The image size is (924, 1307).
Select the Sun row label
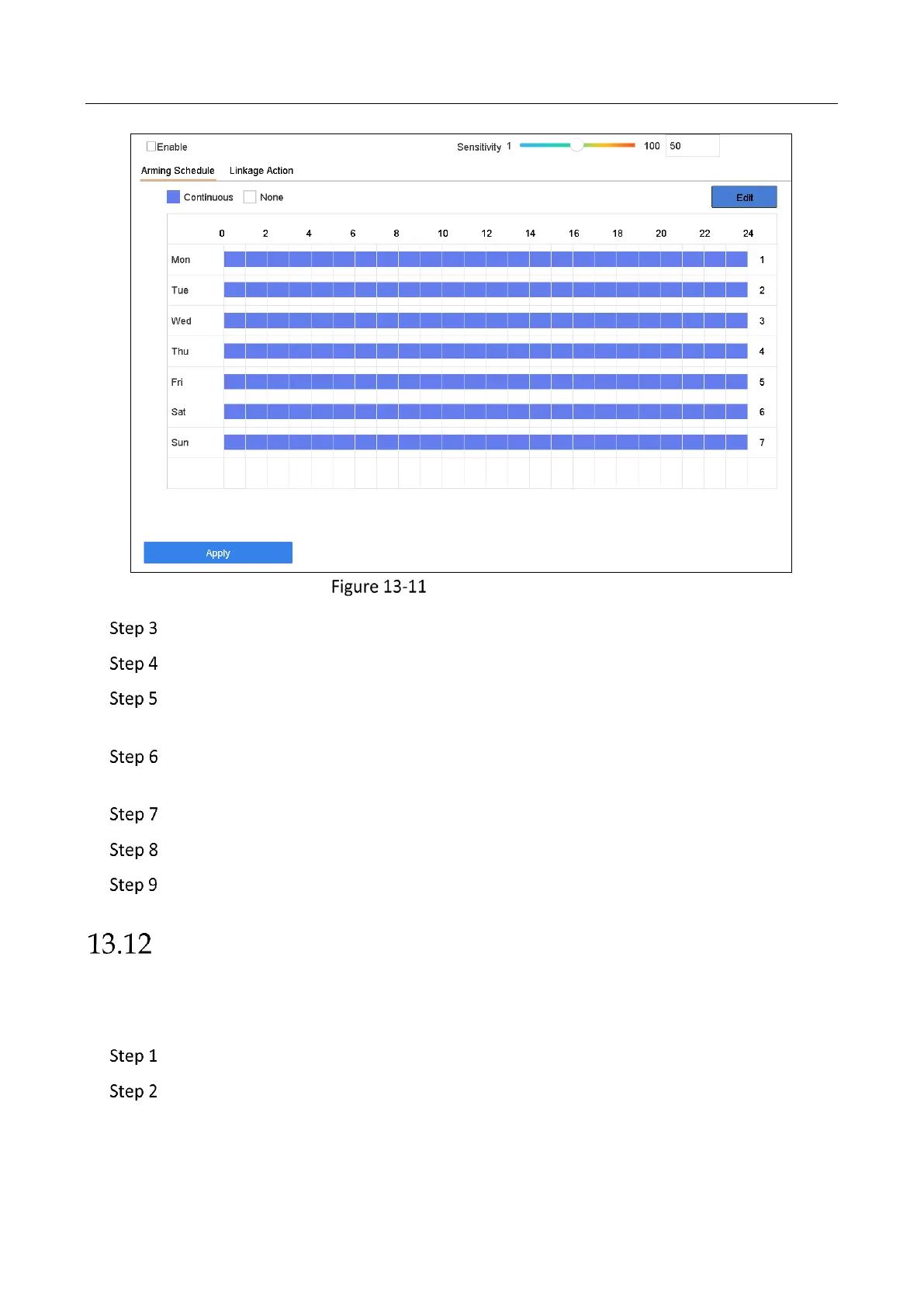pos(180,442)
